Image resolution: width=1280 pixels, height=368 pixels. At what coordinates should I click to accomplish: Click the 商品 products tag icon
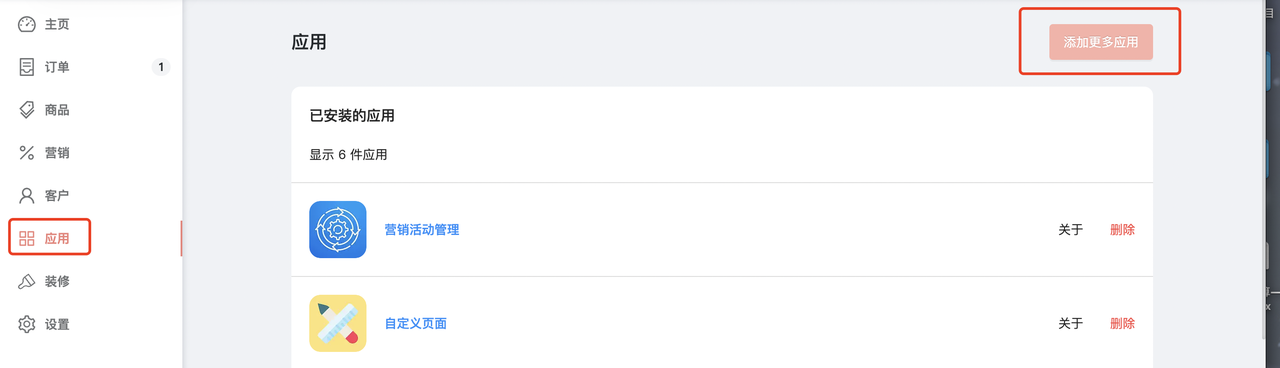[27, 110]
